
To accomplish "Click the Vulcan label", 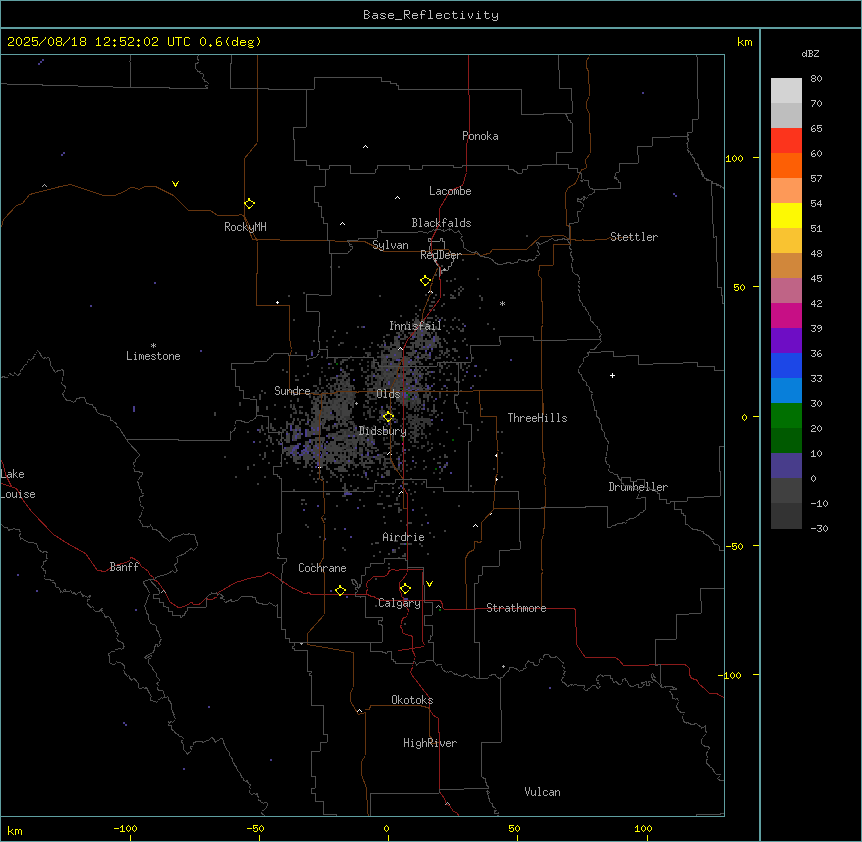I will coord(543,792).
